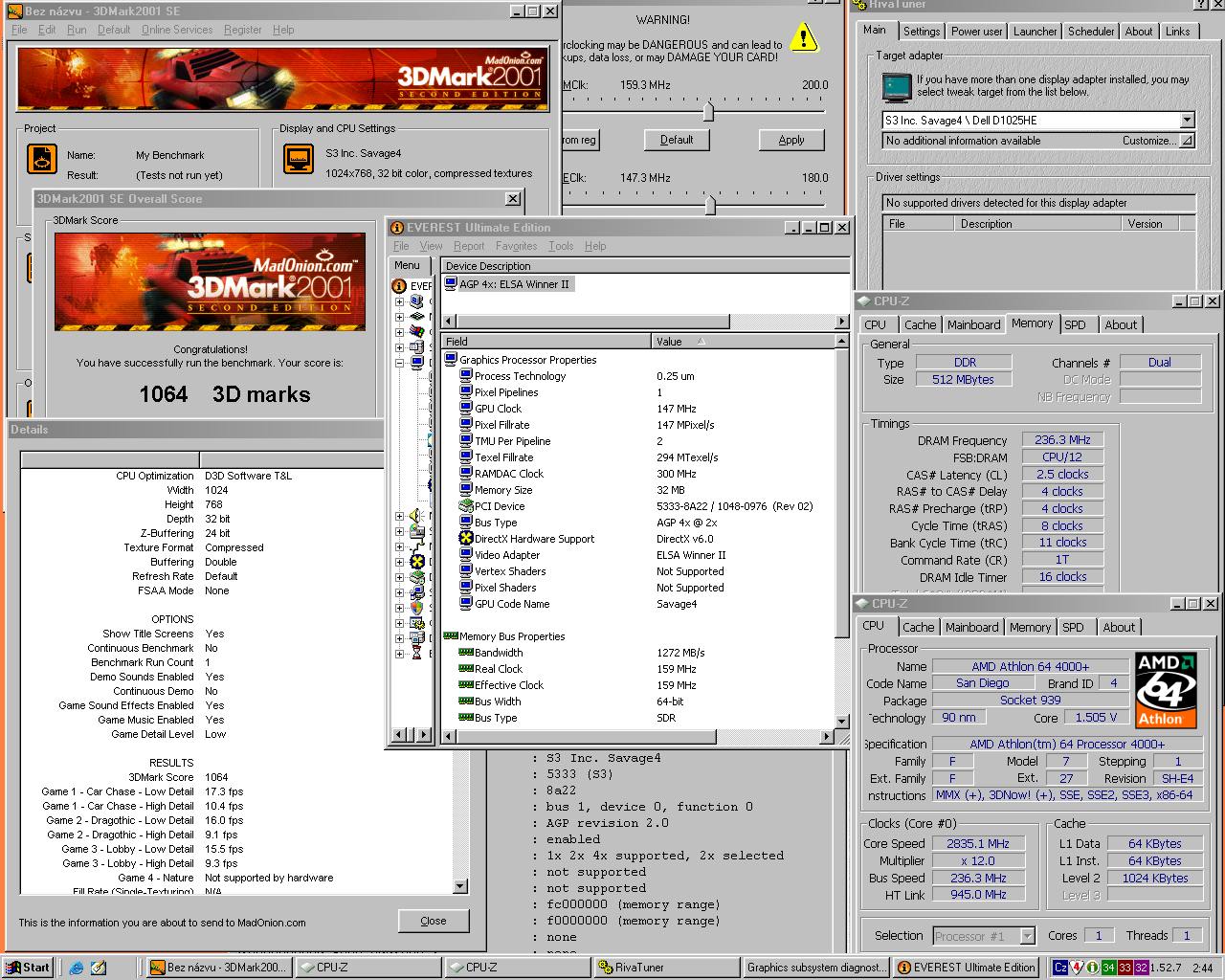Select the DirectX icon in EVEREST tree
Image resolution: width=1225 pixels, height=980 pixels.
click(417, 562)
